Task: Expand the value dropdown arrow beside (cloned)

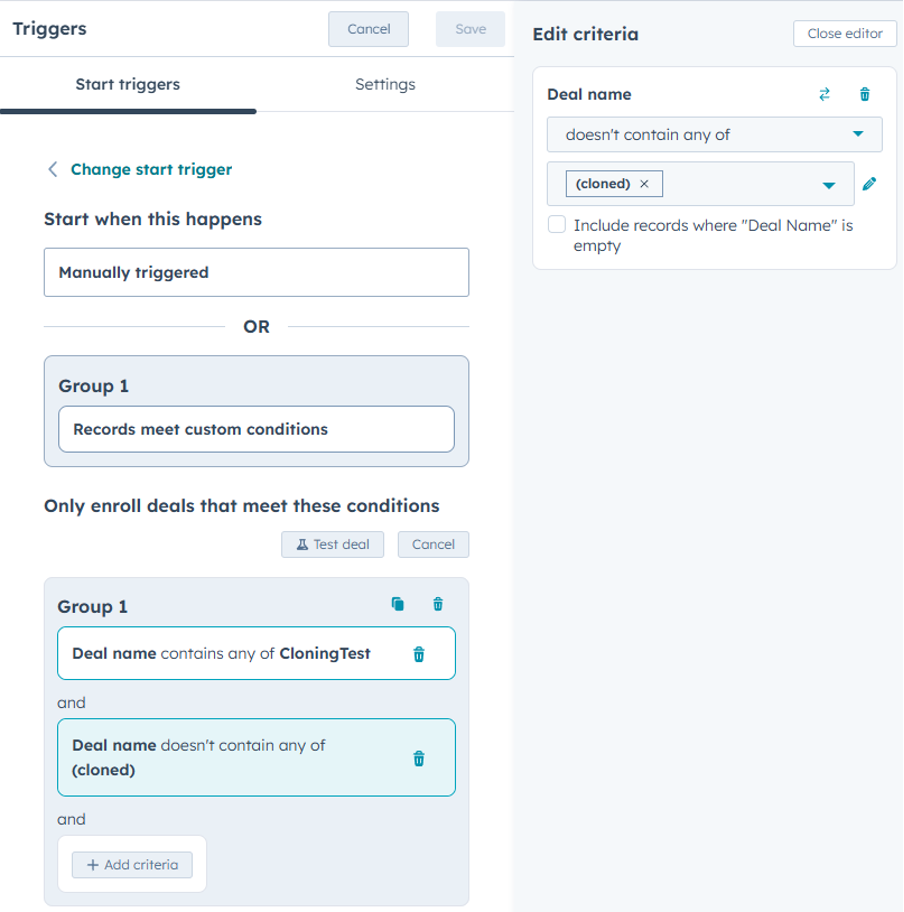Action: (828, 185)
